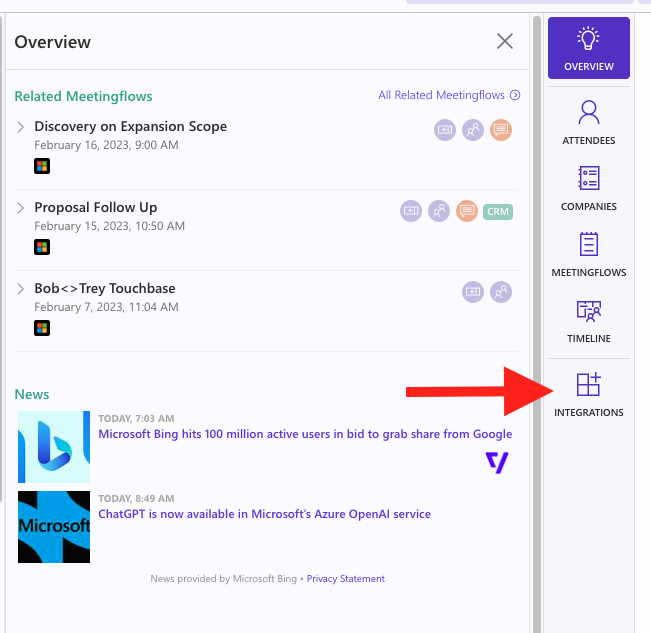
Task: Open the Overview tab in sidebar
Action: [x=588, y=48]
